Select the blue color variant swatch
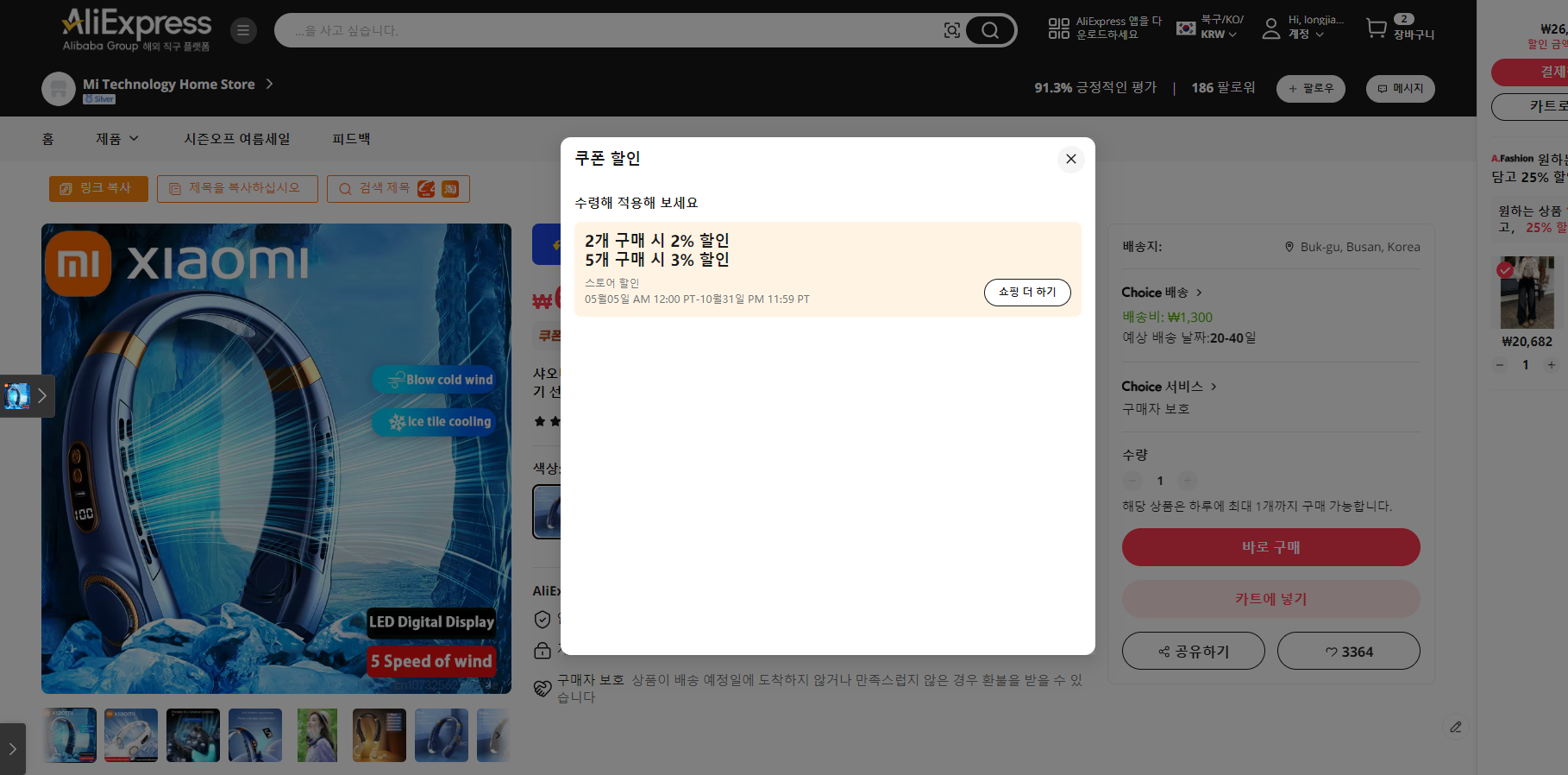This screenshot has width=1568, height=775. click(547, 512)
